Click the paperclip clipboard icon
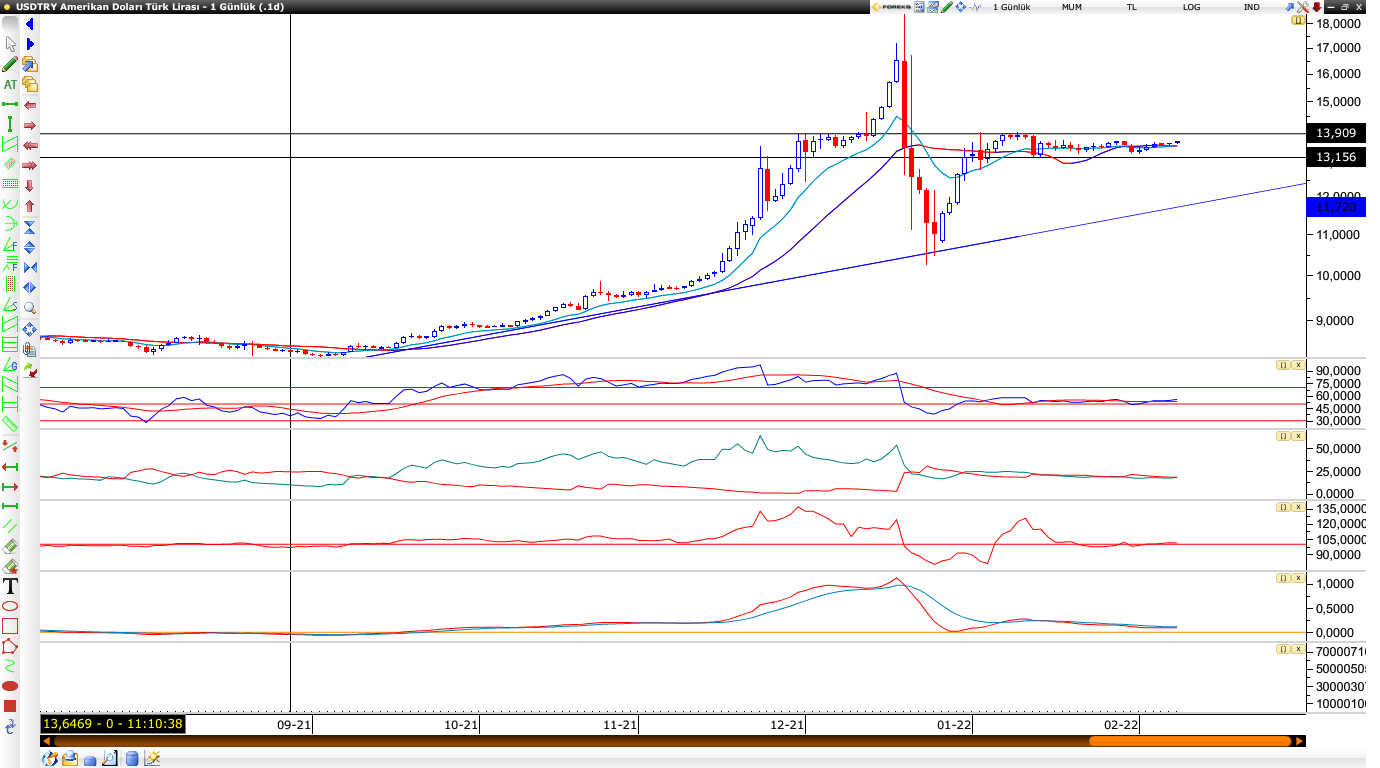This screenshot has height=768, width=1380. [30, 349]
